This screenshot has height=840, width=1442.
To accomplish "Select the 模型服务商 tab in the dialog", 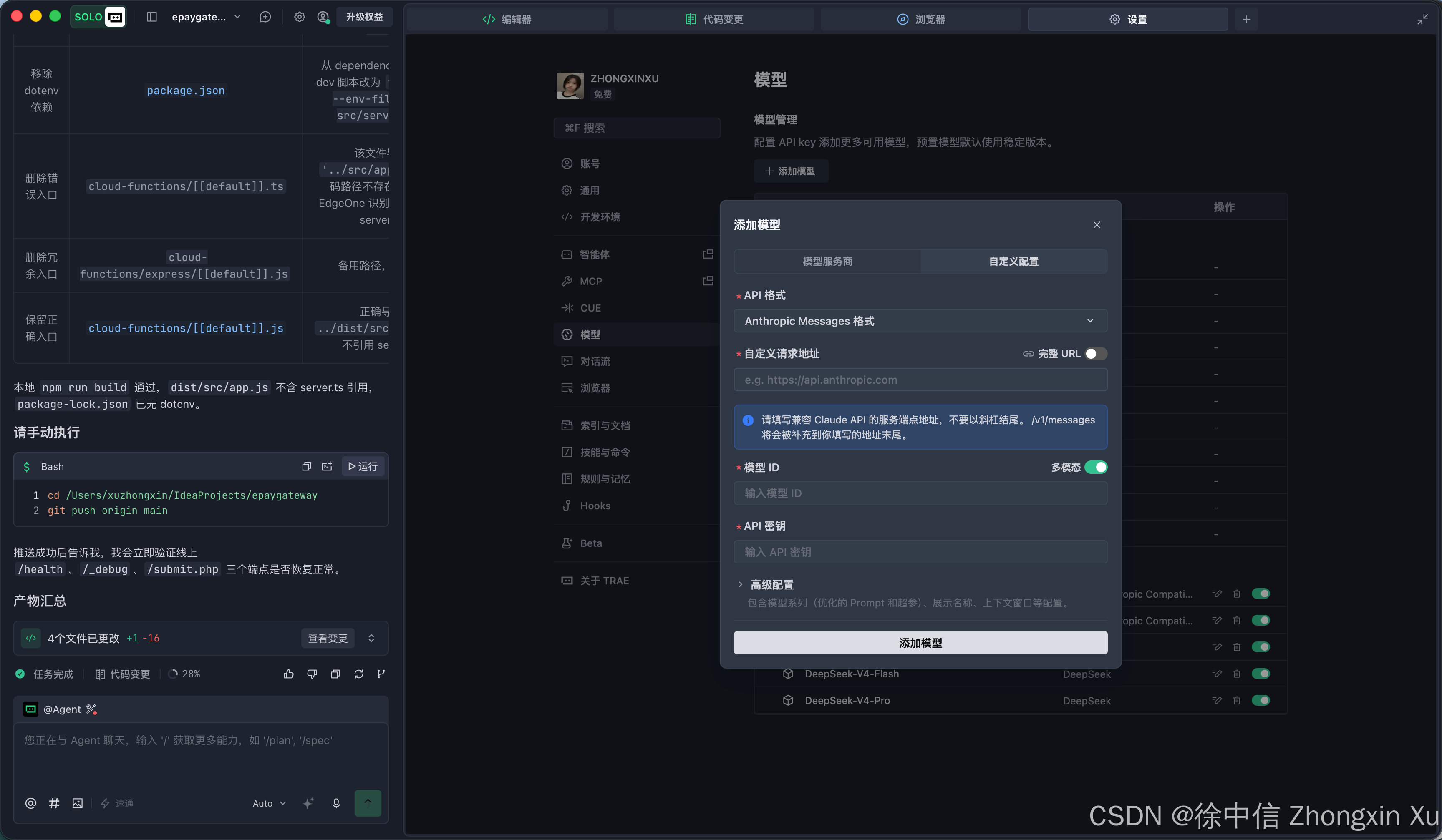I will (x=827, y=262).
